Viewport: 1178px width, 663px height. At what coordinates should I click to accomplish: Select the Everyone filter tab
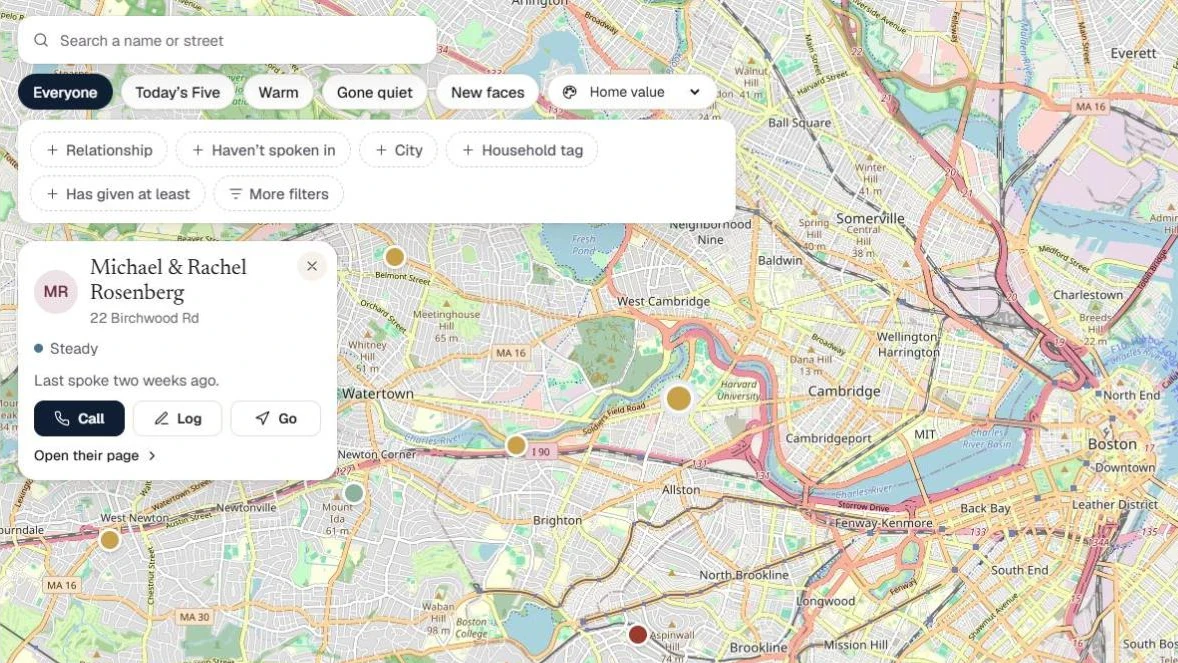[65, 92]
